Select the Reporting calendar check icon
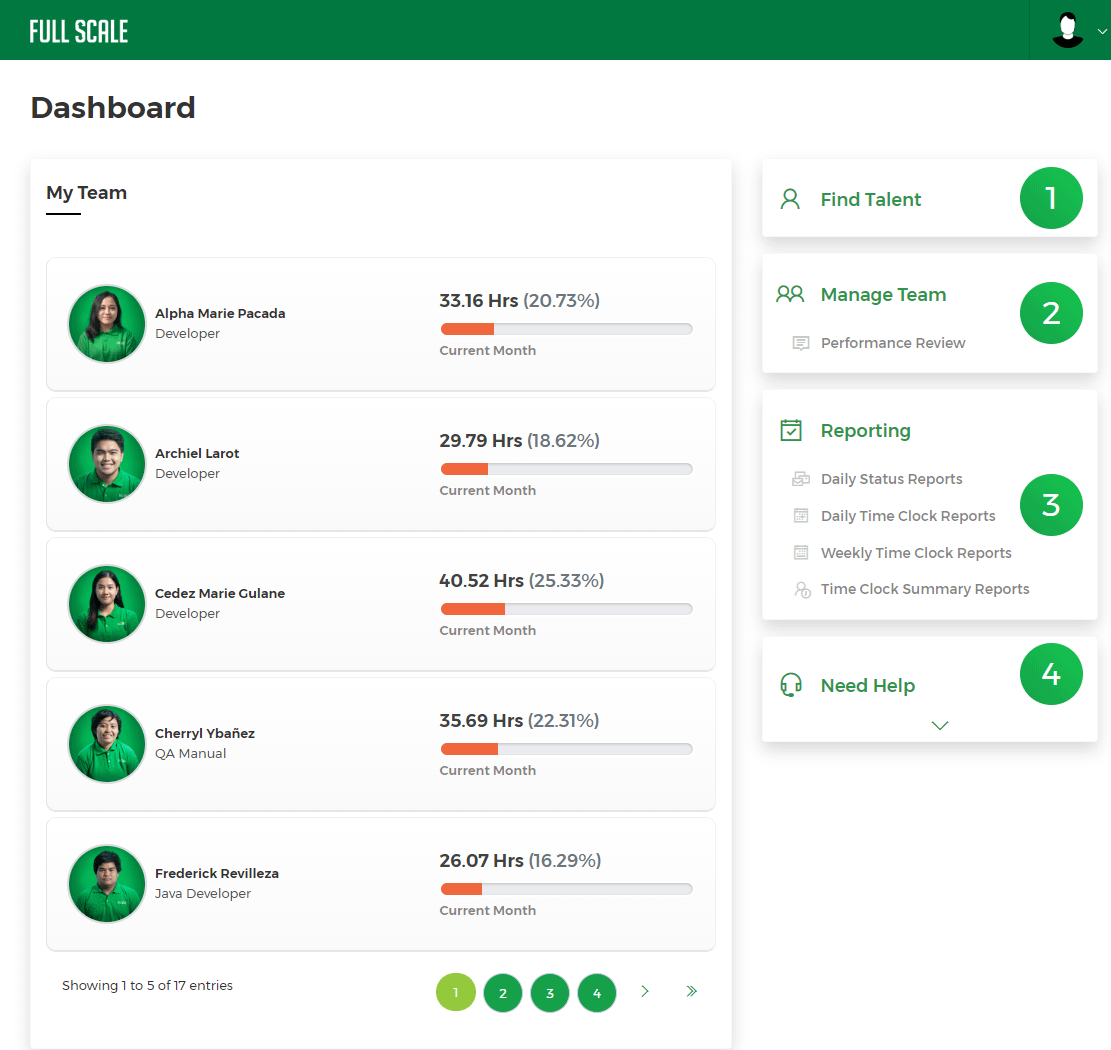1111x1050 pixels. tap(790, 430)
